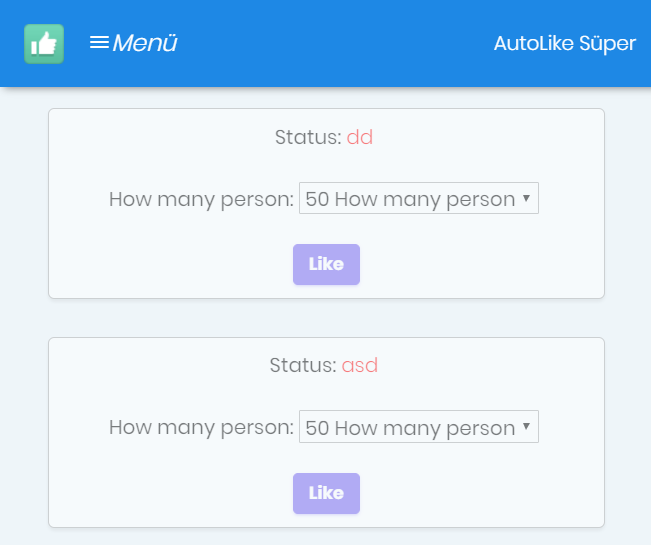
Task: Click the gap between the two status cards
Action: pos(326,318)
